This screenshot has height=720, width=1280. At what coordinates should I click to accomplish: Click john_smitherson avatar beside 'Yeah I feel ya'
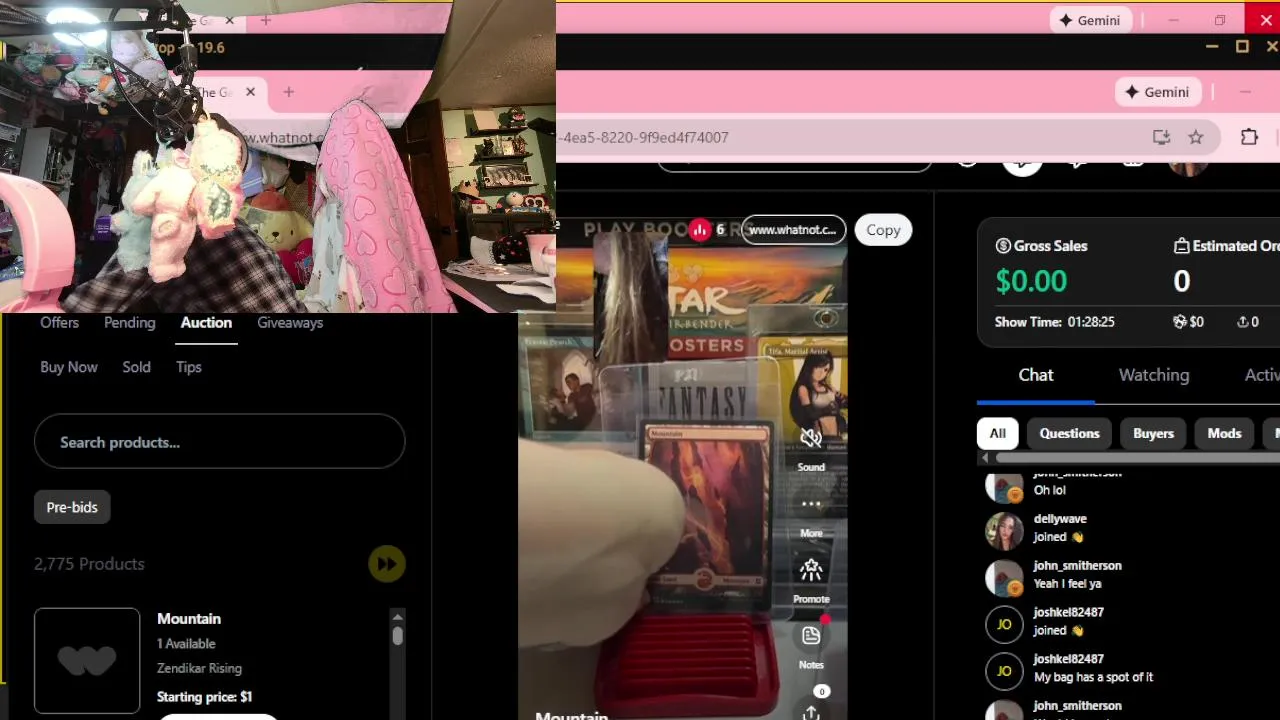pos(1004,577)
